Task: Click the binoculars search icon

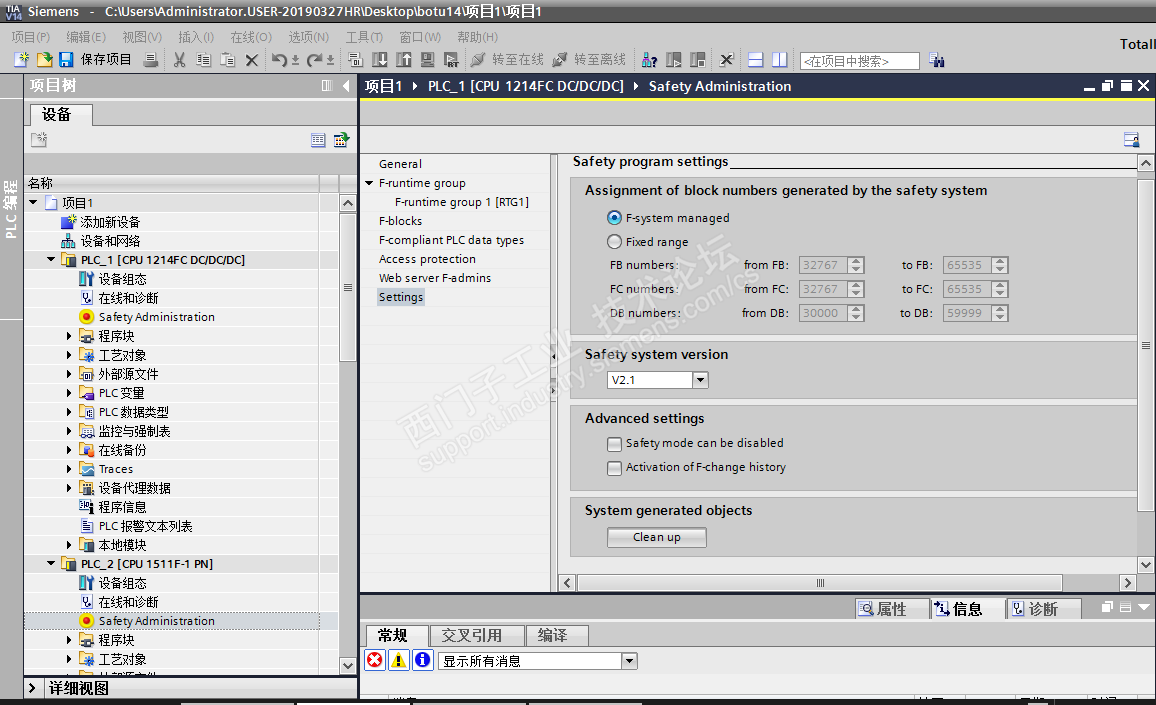Action: (936, 60)
